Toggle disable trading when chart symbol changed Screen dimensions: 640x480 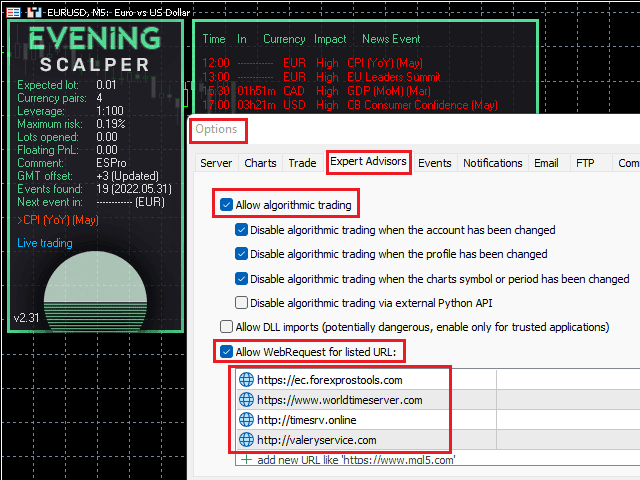pos(241,279)
